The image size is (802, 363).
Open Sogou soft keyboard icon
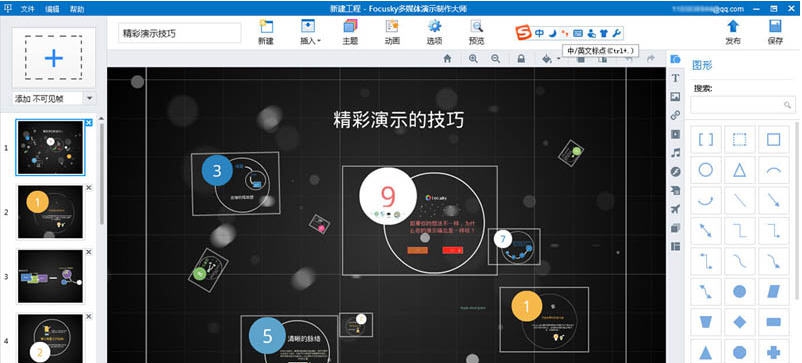(x=578, y=33)
